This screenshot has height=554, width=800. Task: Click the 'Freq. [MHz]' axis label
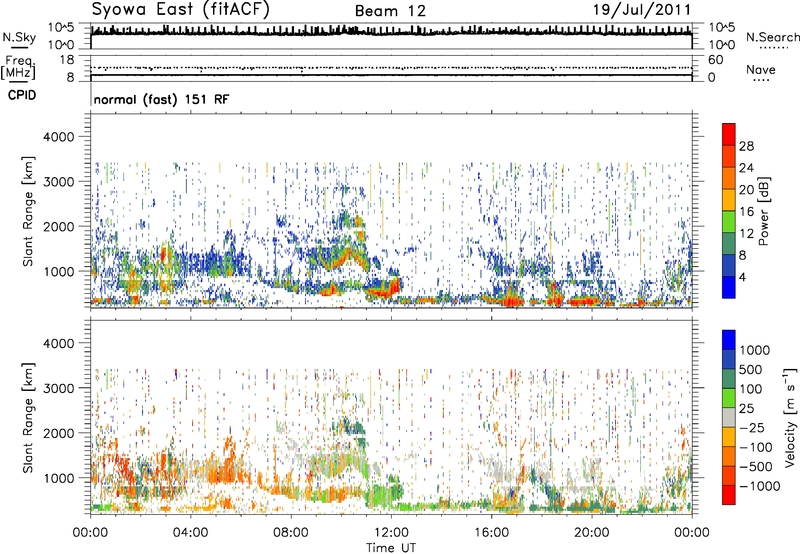(x=18, y=67)
